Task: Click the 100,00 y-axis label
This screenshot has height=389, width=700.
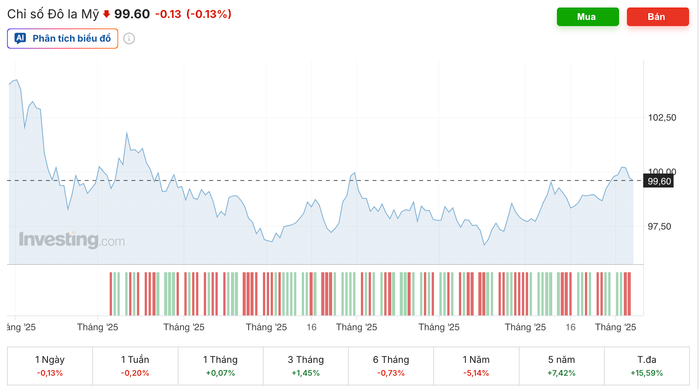Action: click(x=662, y=171)
